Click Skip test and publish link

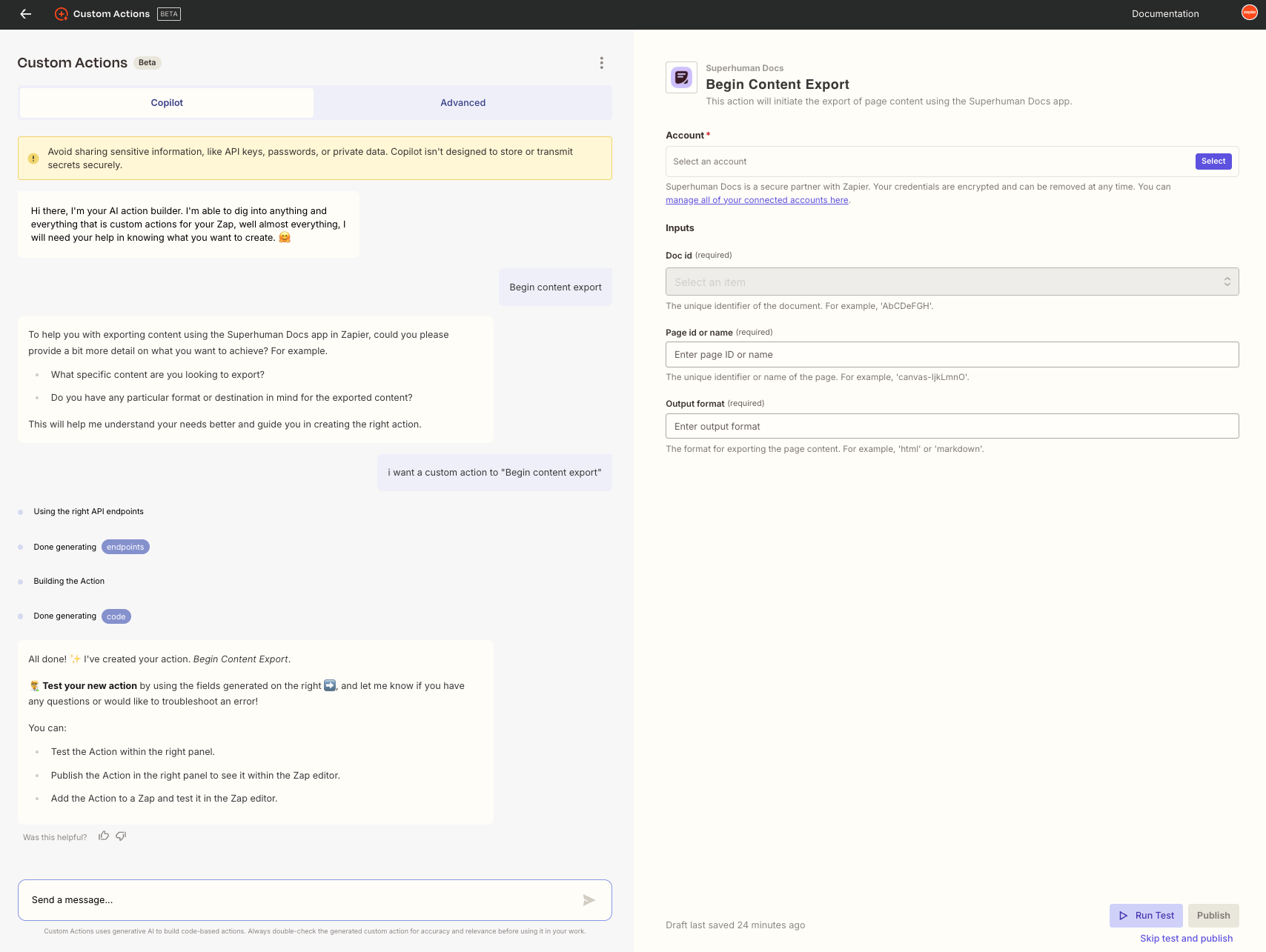coord(1186,939)
